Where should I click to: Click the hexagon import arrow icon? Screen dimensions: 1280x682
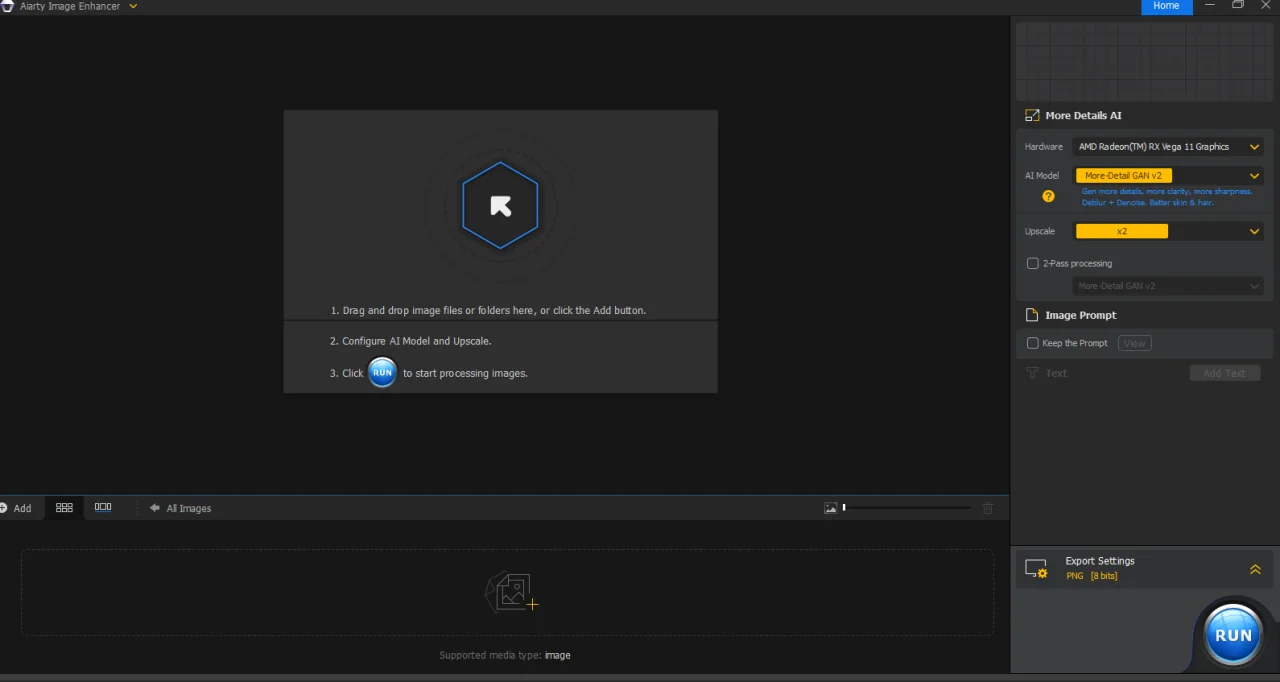[500, 206]
